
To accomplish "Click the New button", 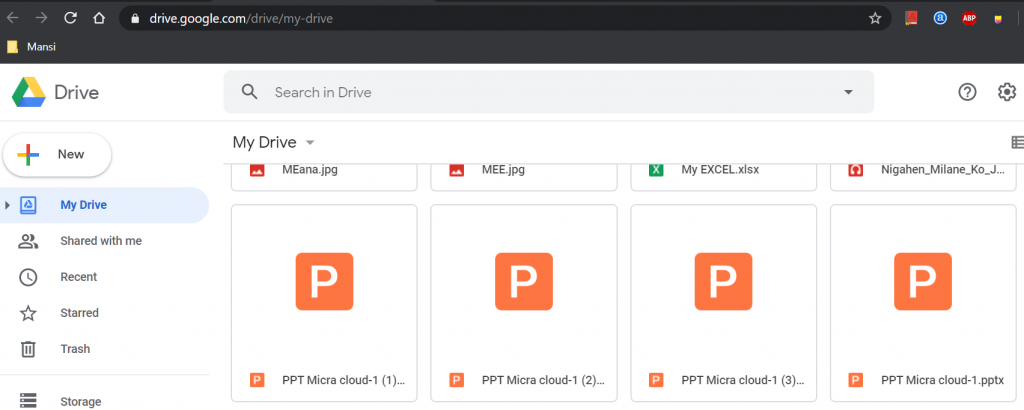I will click(57, 155).
